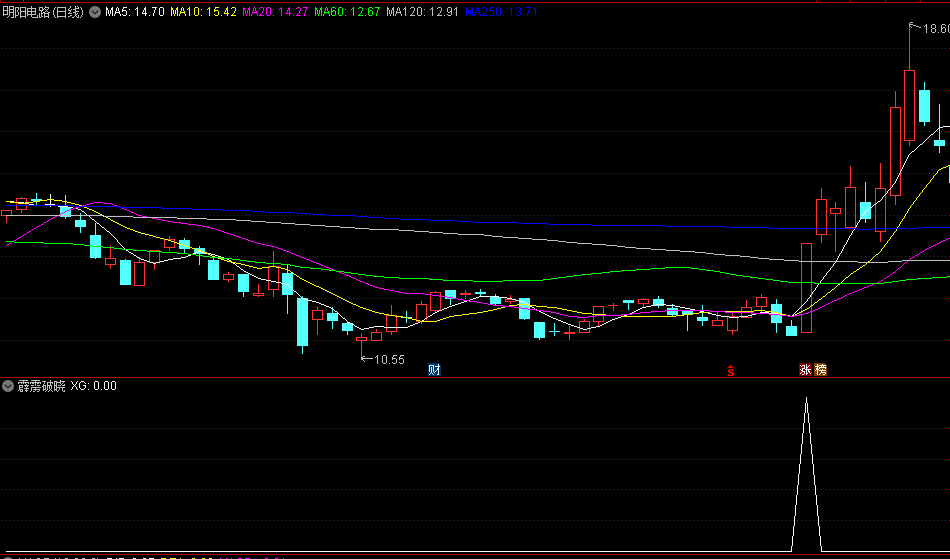Expand the dropdown beside 霹雳破晓 indicator
The image size is (950, 559).
point(8,386)
